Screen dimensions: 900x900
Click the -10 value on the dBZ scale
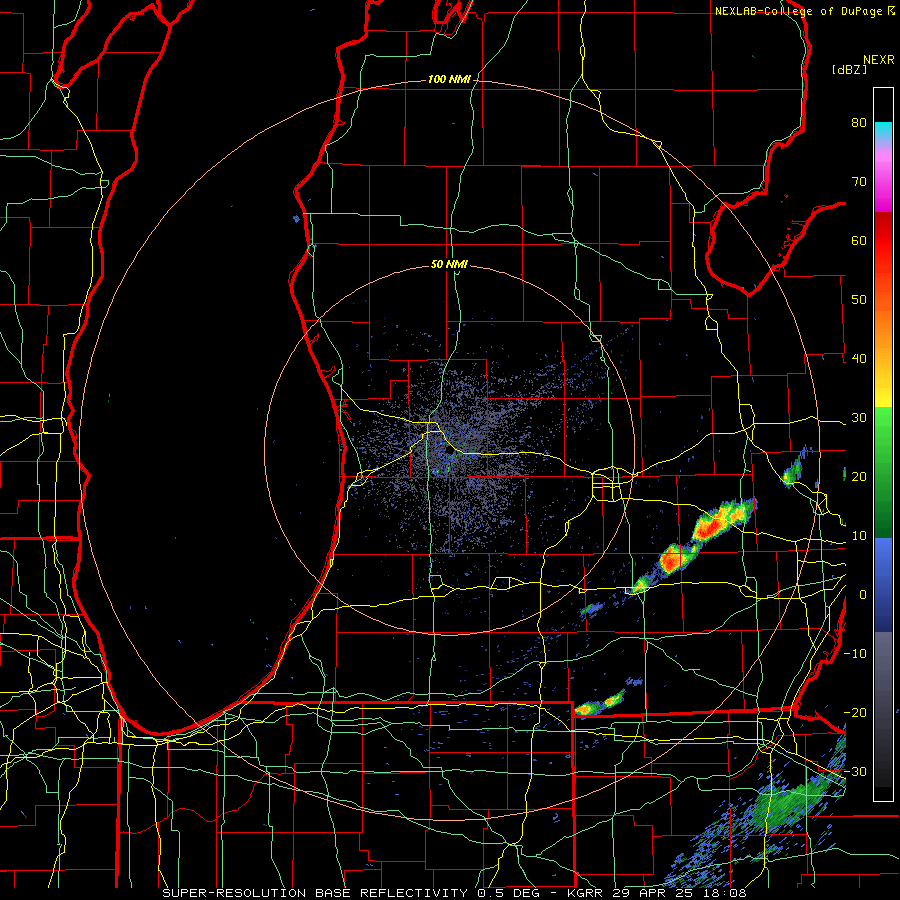[855, 653]
